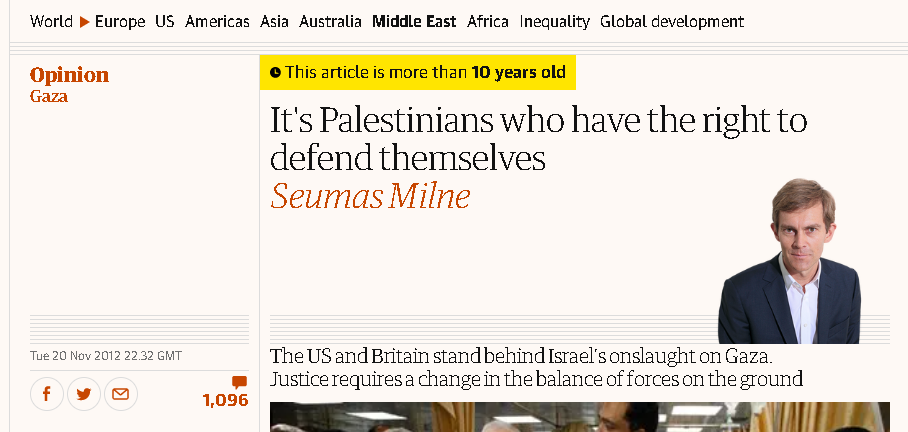Click the Opinion section label

point(69,76)
